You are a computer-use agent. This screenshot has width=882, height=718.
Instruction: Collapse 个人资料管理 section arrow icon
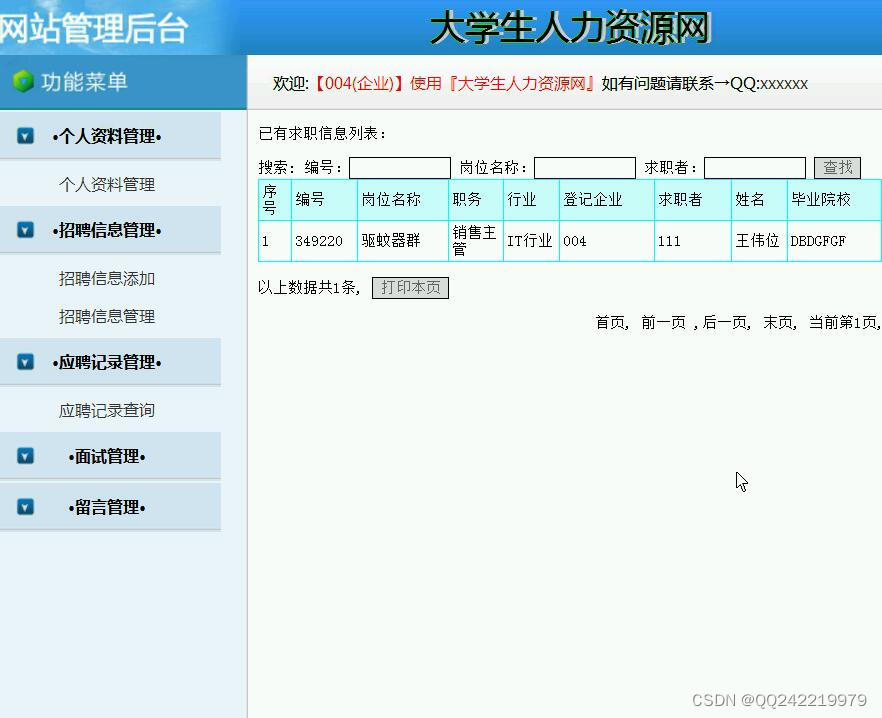(25, 136)
